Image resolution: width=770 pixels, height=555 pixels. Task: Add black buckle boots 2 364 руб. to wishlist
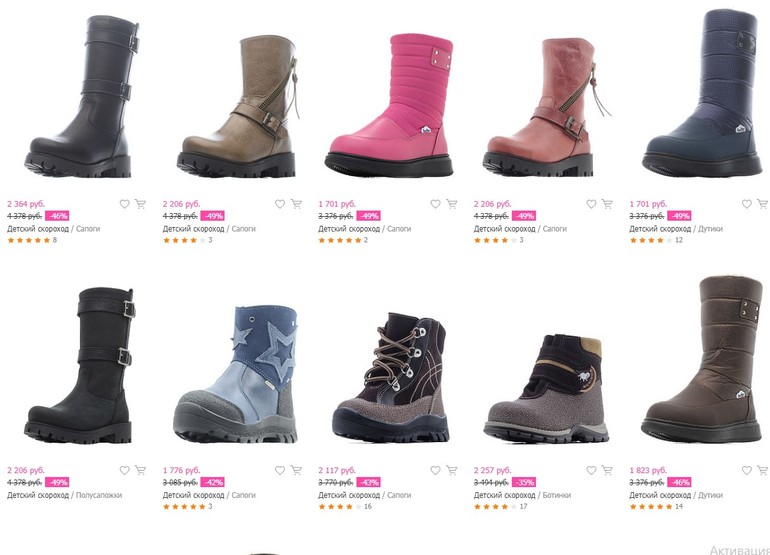[125, 204]
